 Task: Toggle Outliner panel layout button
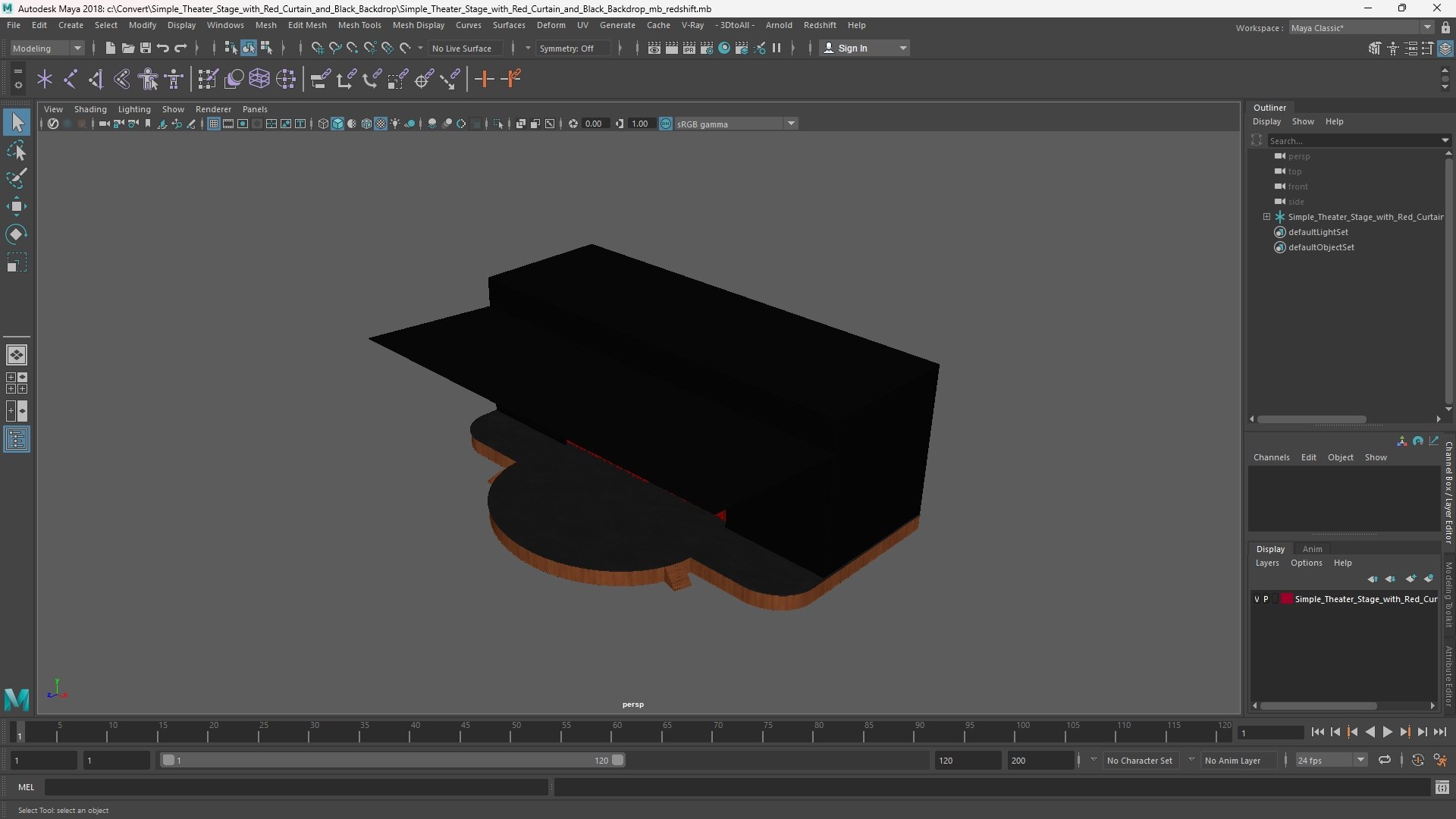[17, 440]
